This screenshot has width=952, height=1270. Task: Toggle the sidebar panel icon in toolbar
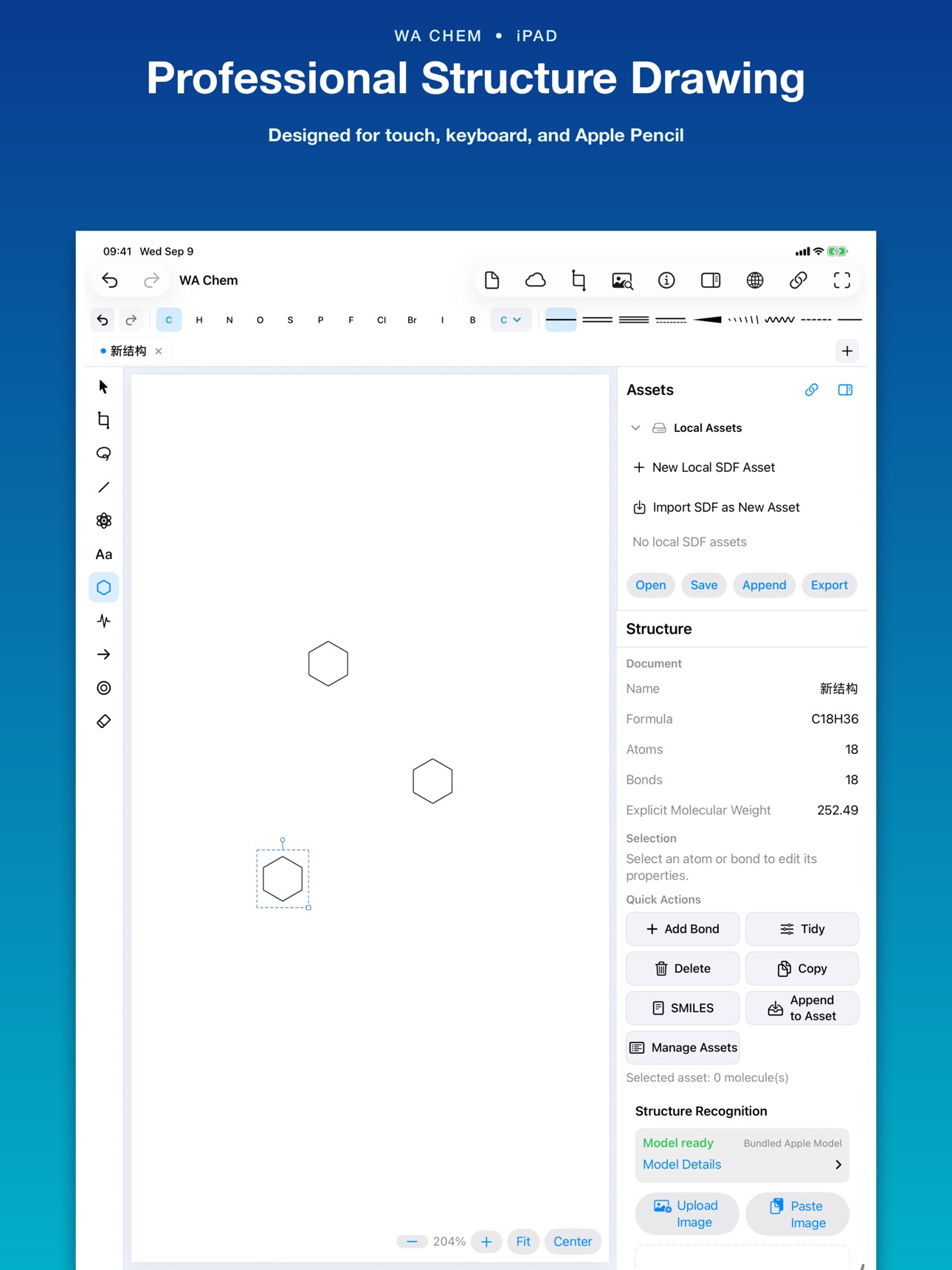pyautogui.click(x=711, y=281)
